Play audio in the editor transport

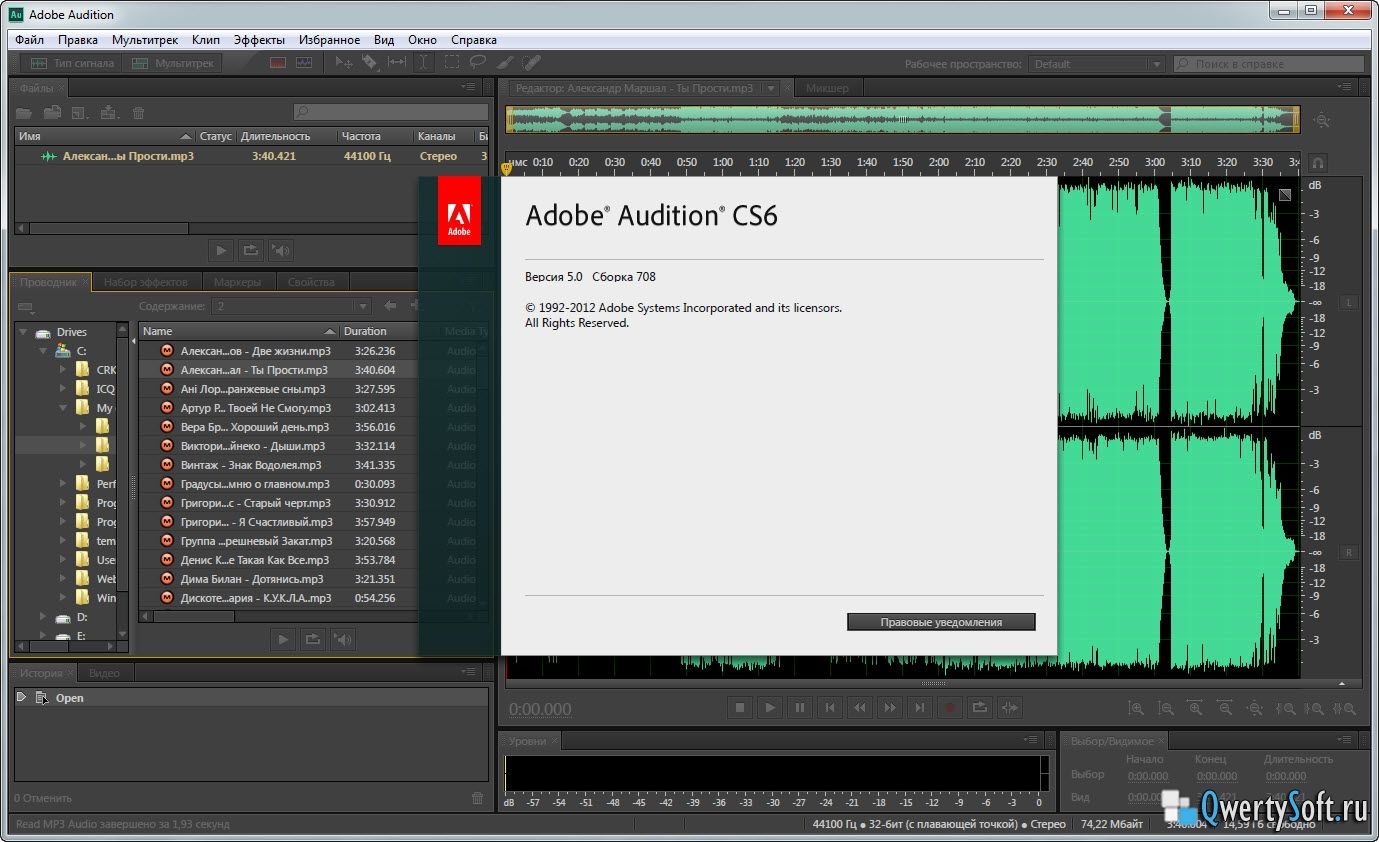pyautogui.click(x=770, y=707)
